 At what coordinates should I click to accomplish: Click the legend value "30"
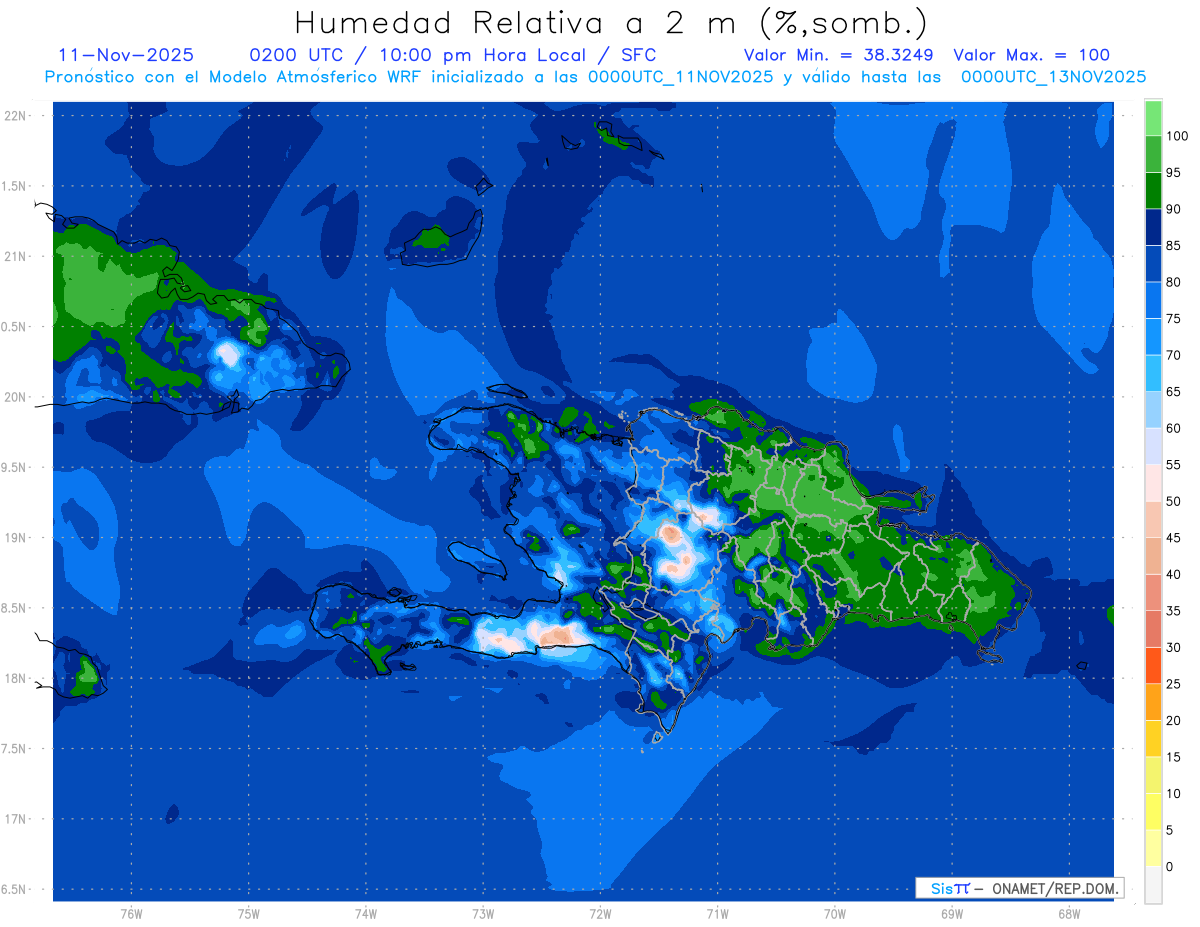pyautogui.click(x=1174, y=648)
